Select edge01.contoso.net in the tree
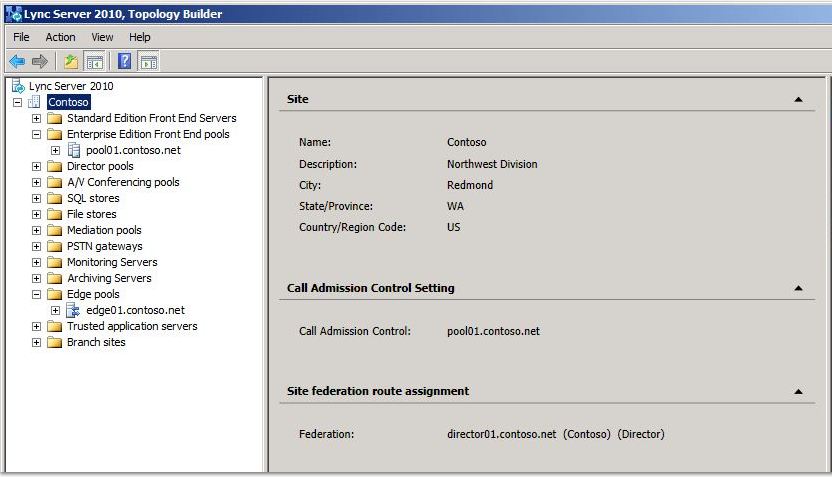 pos(135,310)
